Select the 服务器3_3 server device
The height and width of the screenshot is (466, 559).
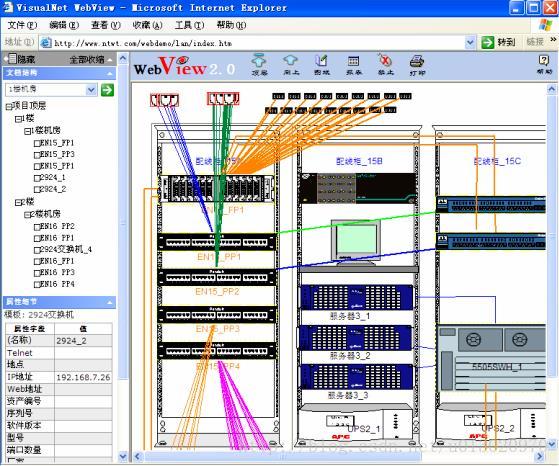357,377
